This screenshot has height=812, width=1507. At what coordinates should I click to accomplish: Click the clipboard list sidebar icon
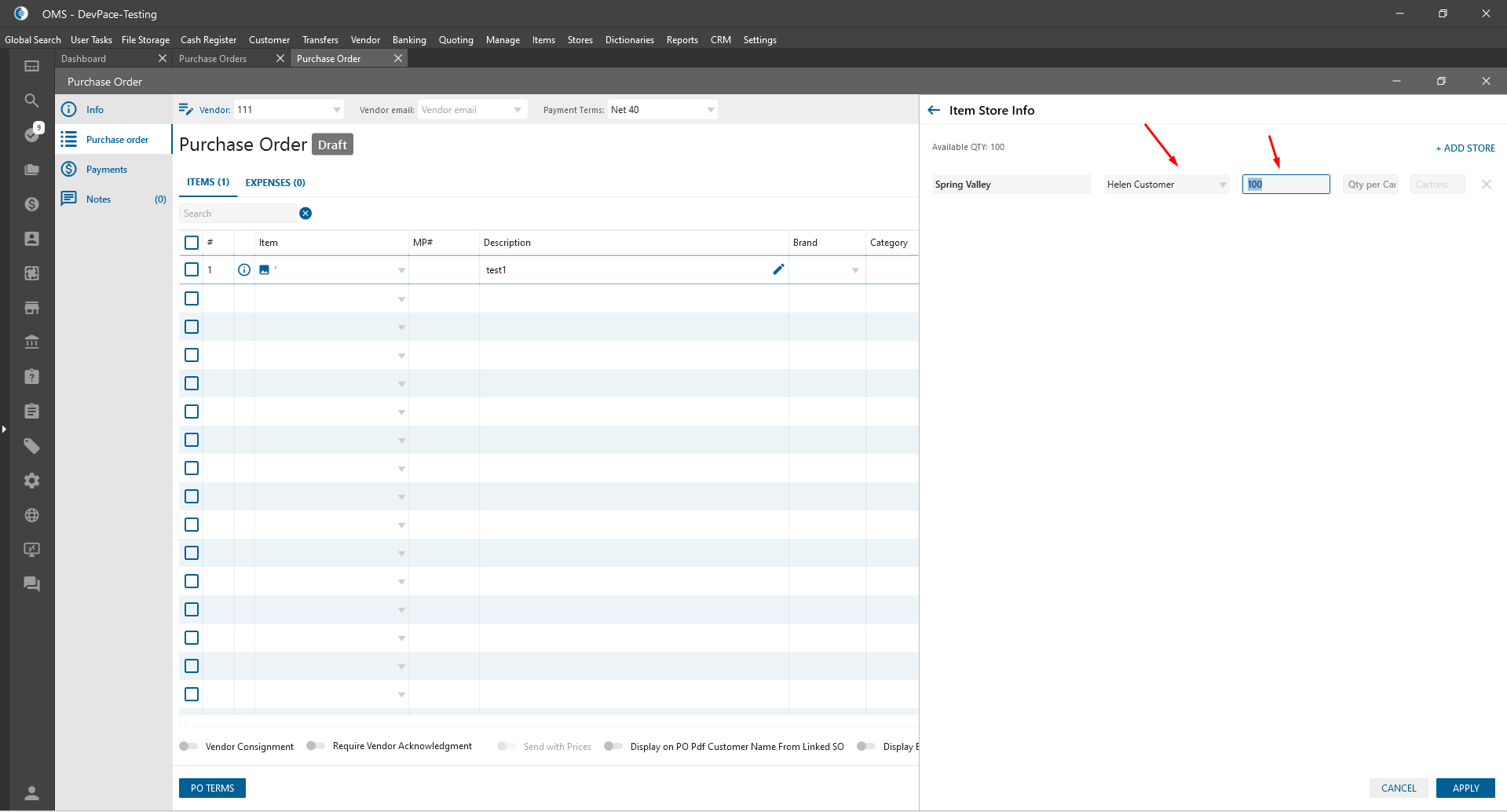[x=31, y=411]
